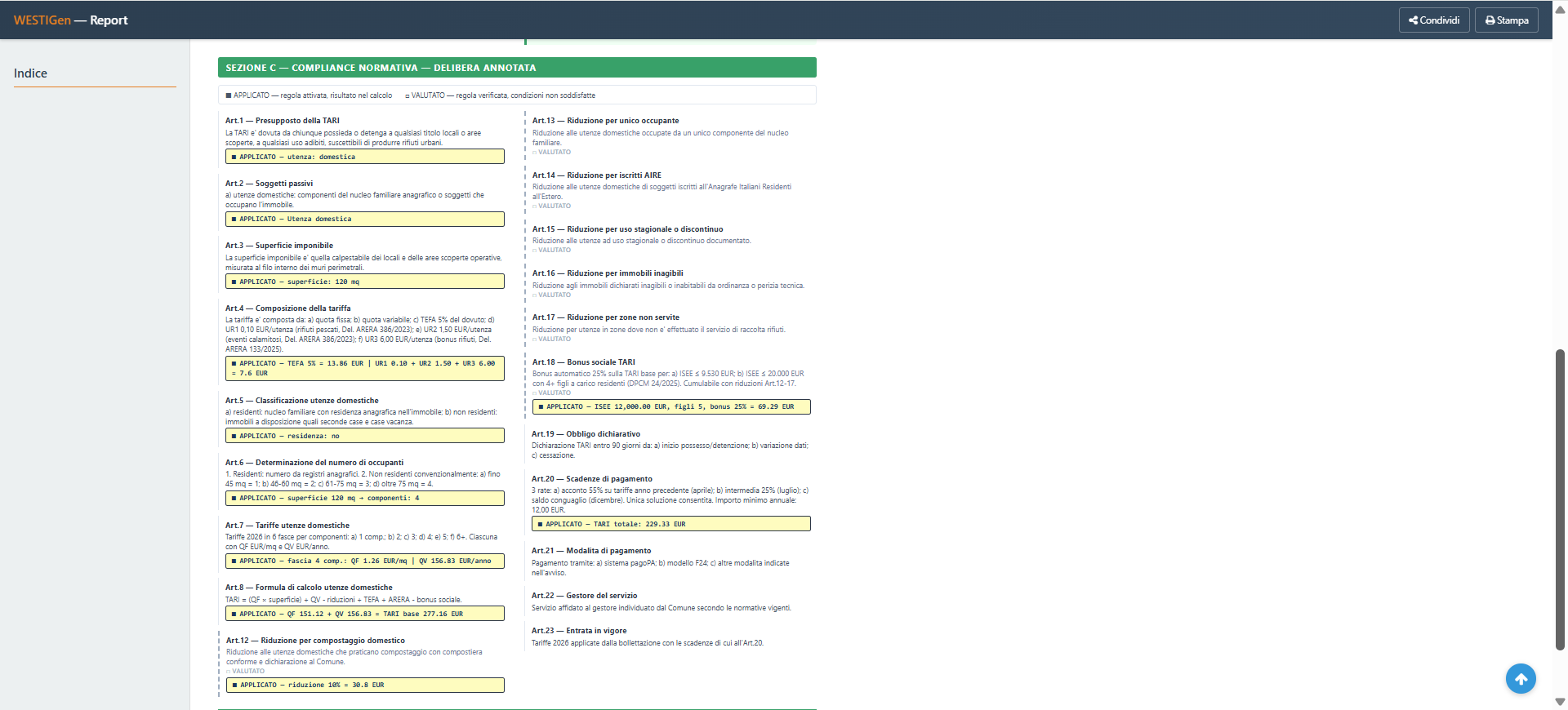Click the VALUTATO legend entry
Viewport: 1568px width, 710px height.
(x=500, y=95)
